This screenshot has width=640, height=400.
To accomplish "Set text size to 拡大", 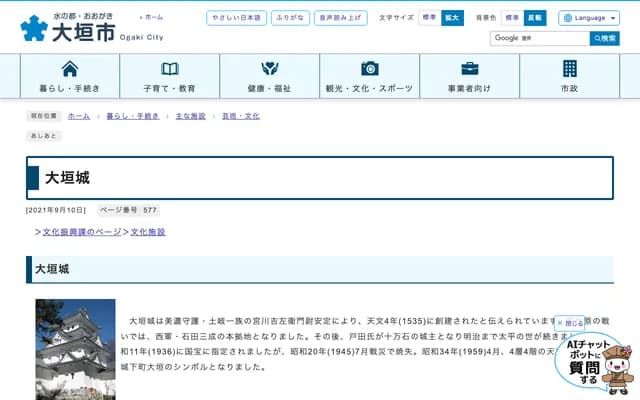I will coord(452,18).
